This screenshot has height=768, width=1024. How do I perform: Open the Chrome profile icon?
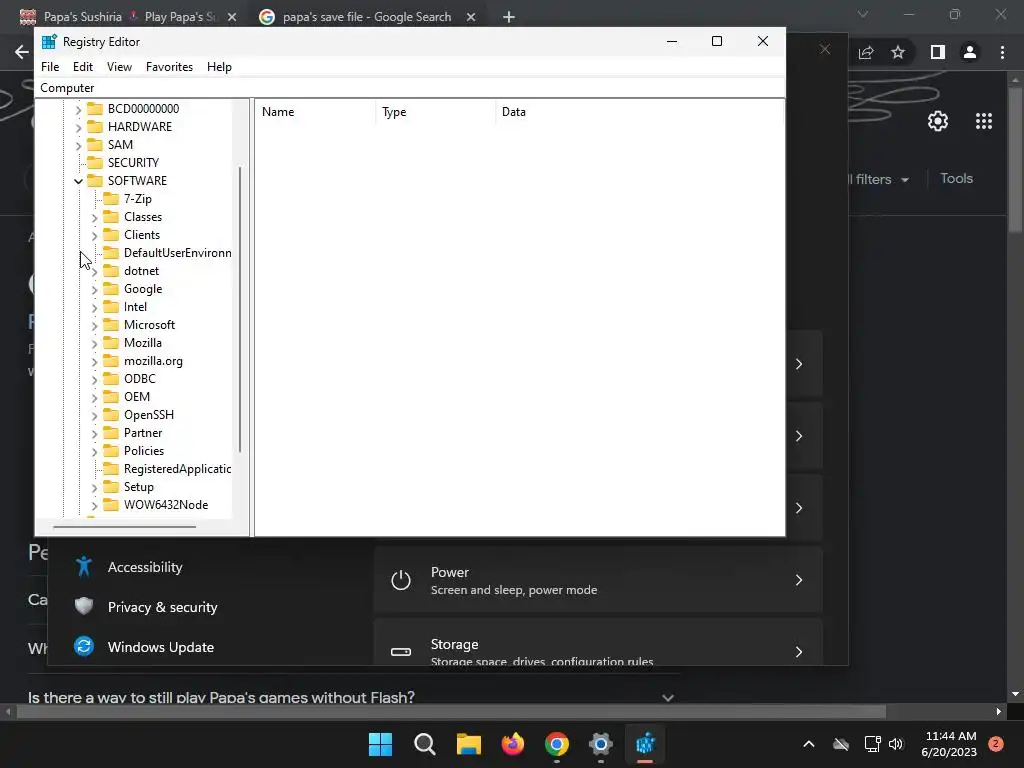pos(970,52)
